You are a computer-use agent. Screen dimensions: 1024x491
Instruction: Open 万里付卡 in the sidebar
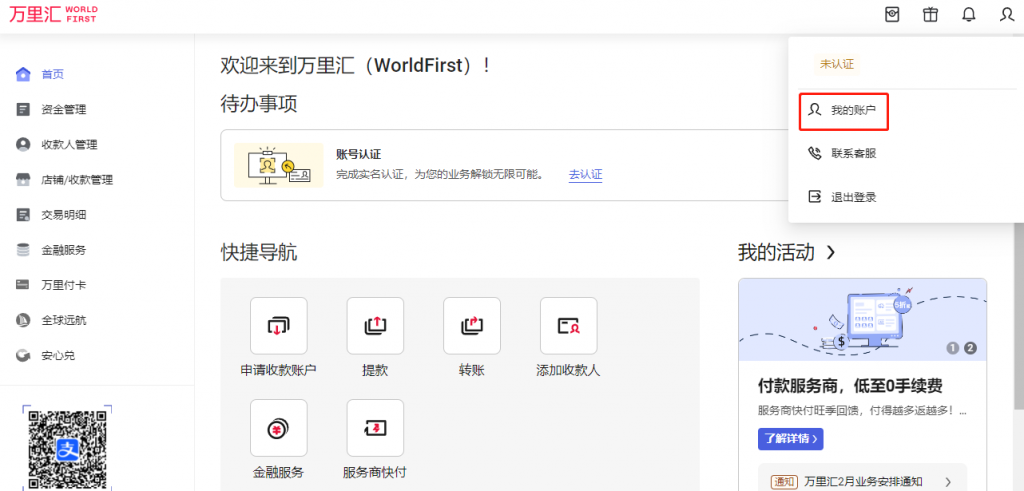pyautogui.click(x=63, y=285)
